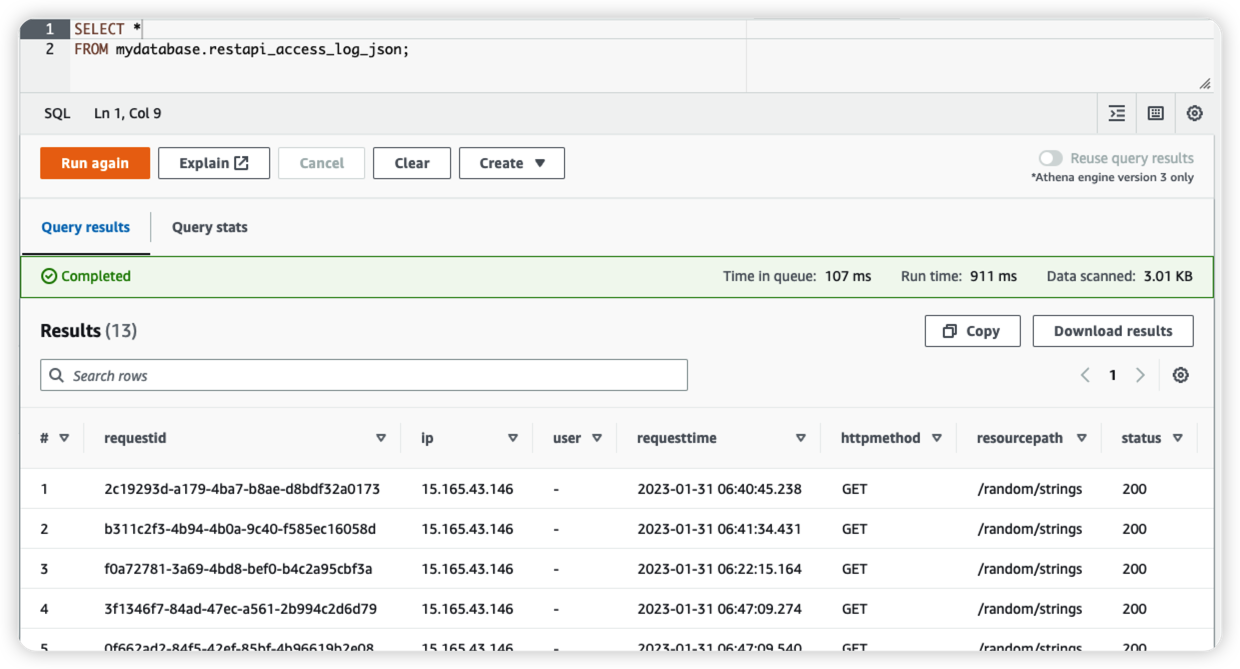The width and height of the screenshot is (1240, 669).
Task: Sort by status column arrow
Action: (1178, 438)
